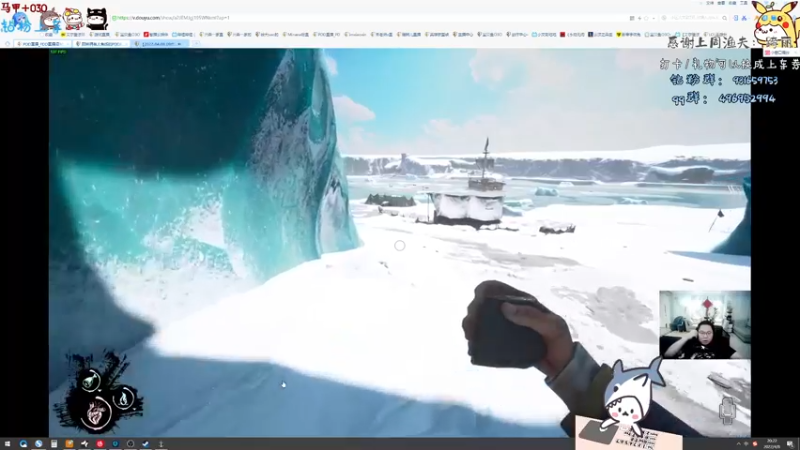Screen dimensions: 800x450
Task: Click the flame icon in game HUD
Action: pyautogui.click(x=124, y=398)
